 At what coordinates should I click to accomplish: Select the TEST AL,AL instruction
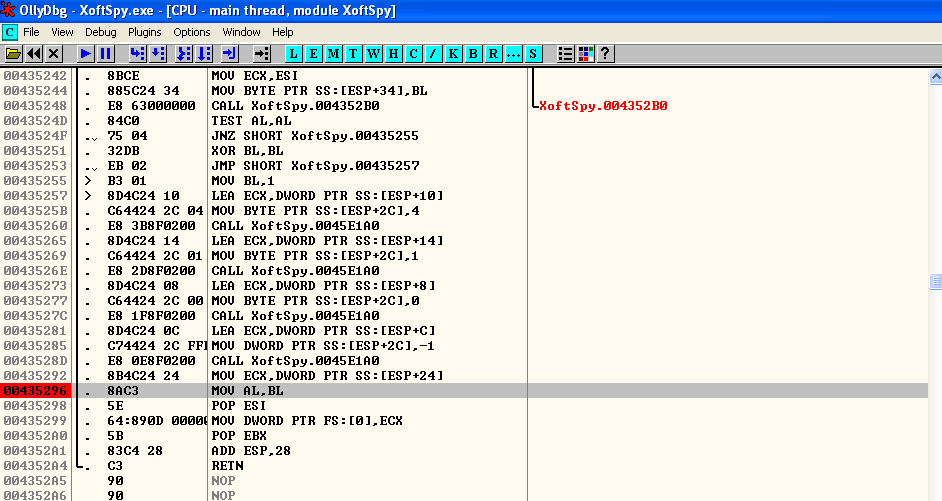coord(251,121)
